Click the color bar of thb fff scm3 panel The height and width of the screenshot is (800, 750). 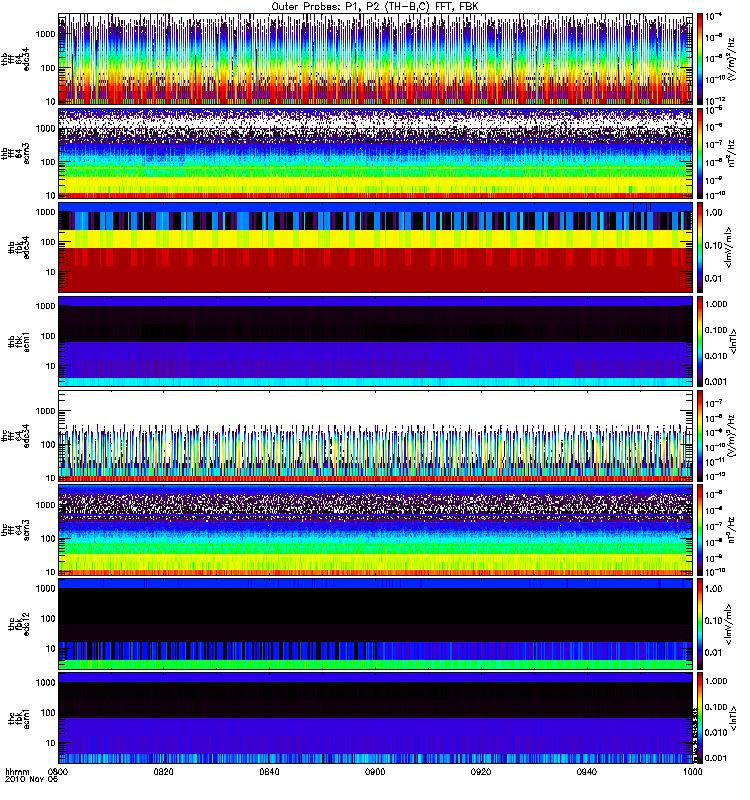click(699, 153)
